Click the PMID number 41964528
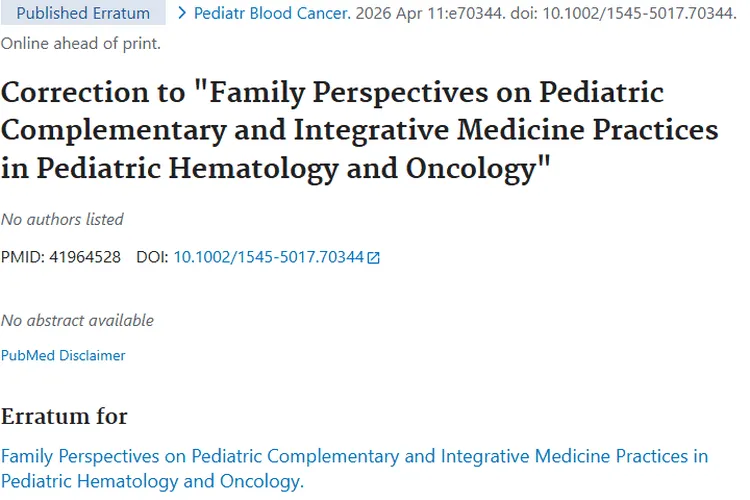The width and height of the screenshot is (750, 500). [86, 257]
